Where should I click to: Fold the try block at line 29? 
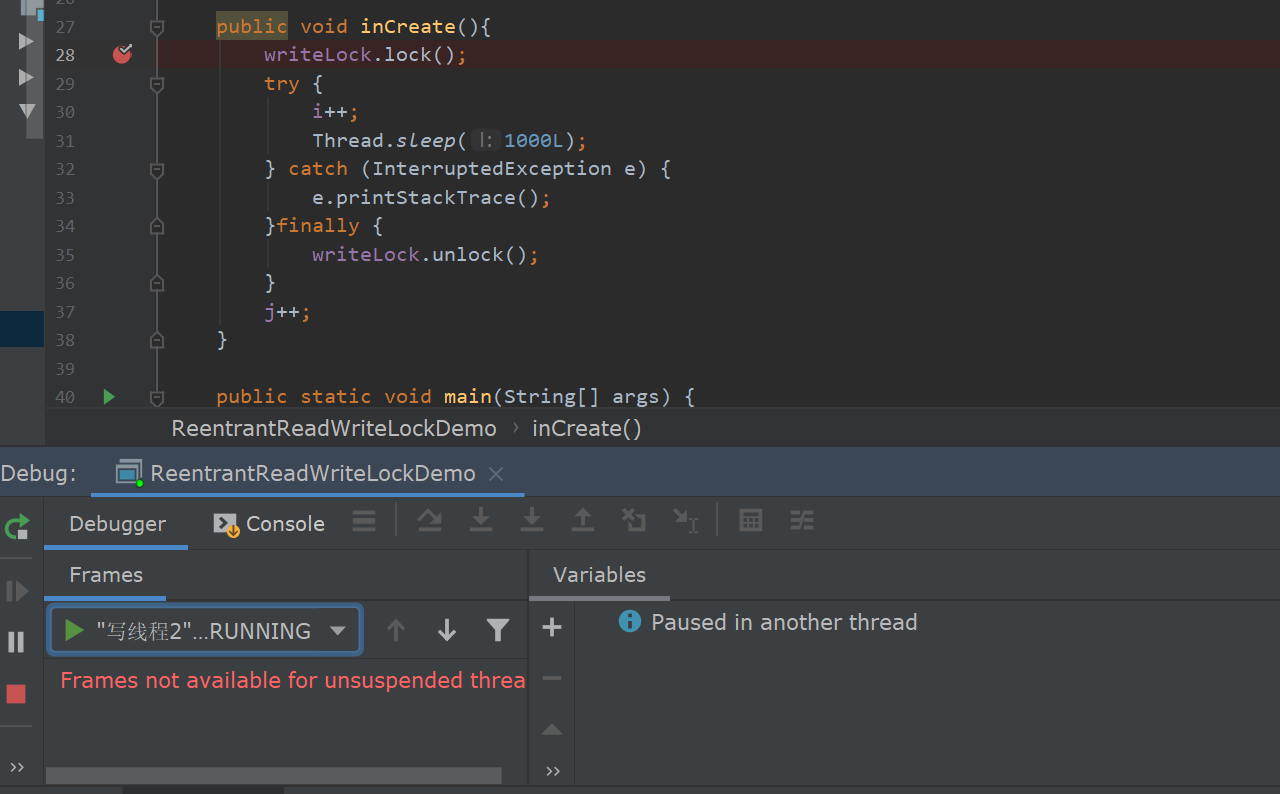[156, 85]
